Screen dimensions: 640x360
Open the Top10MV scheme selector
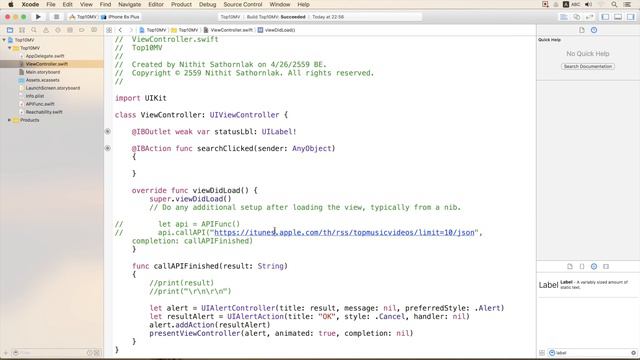[x=83, y=17]
